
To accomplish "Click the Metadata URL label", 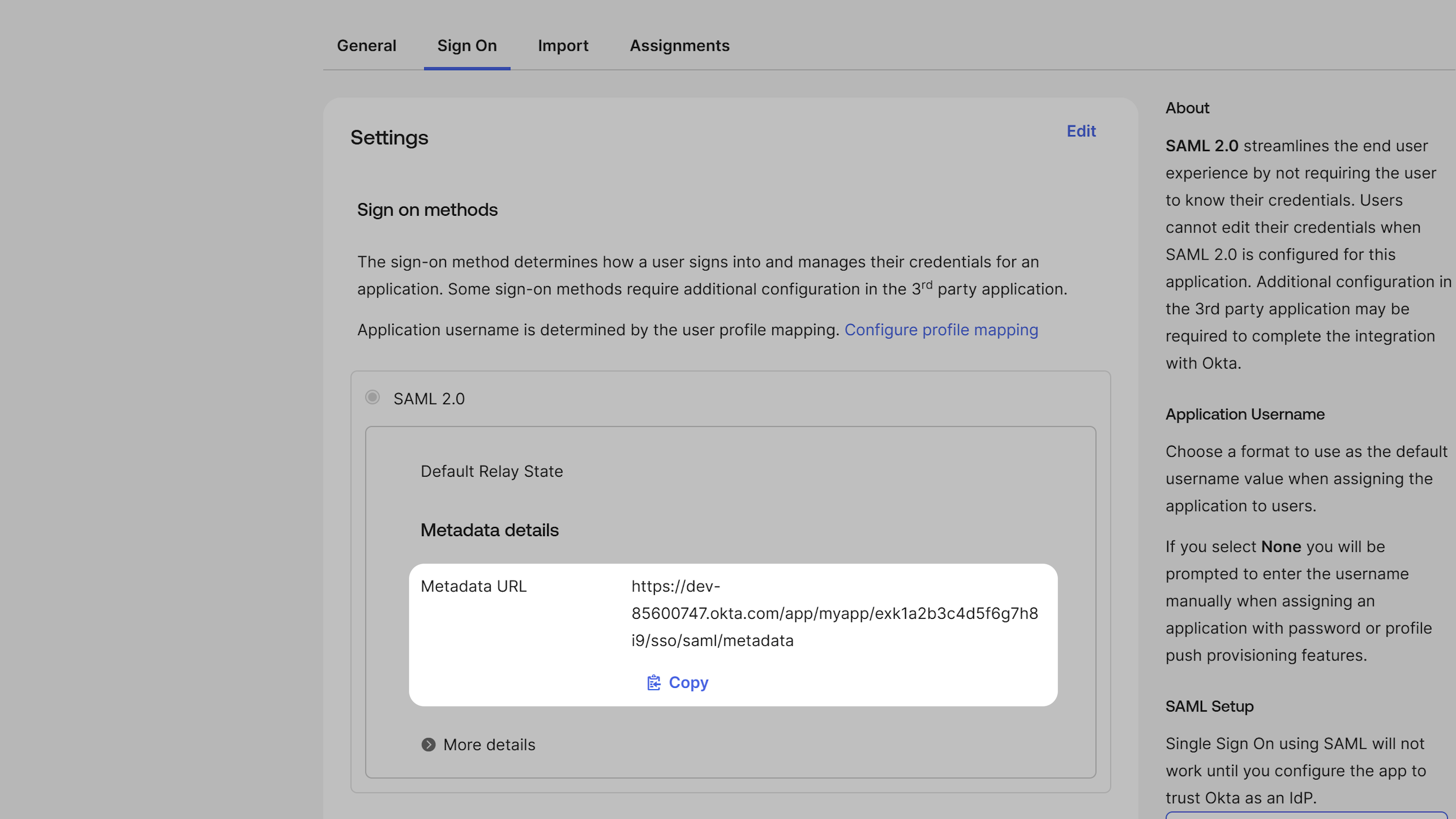I will 473,586.
